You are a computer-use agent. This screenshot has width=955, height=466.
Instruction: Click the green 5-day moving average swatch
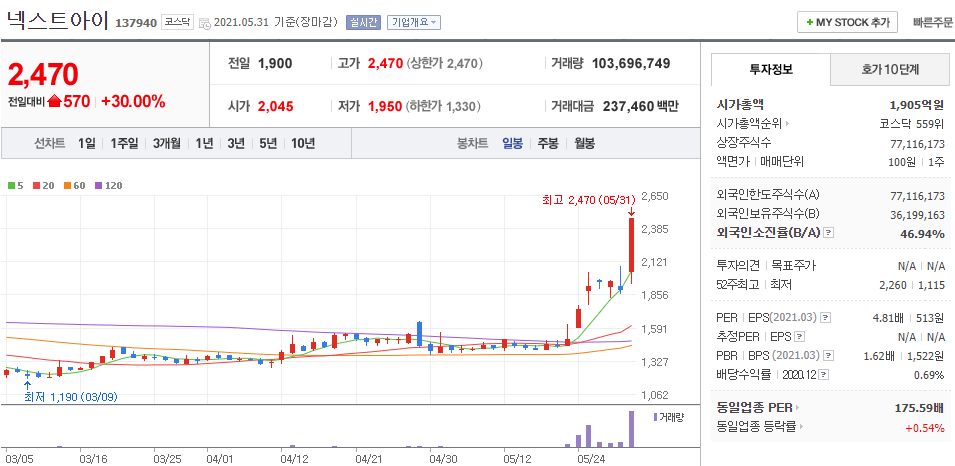coord(11,185)
